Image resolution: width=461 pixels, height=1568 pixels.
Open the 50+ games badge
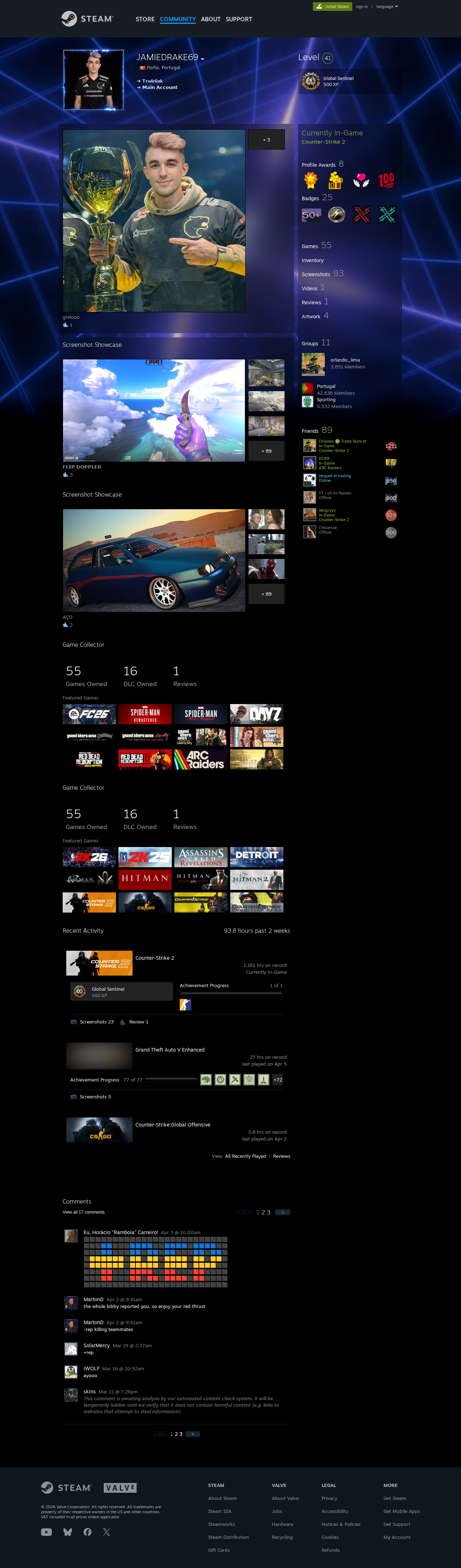pos(311,215)
